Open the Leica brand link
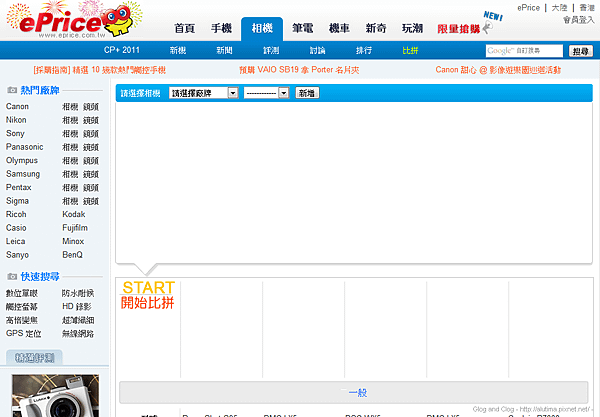 pyautogui.click(x=15, y=241)
